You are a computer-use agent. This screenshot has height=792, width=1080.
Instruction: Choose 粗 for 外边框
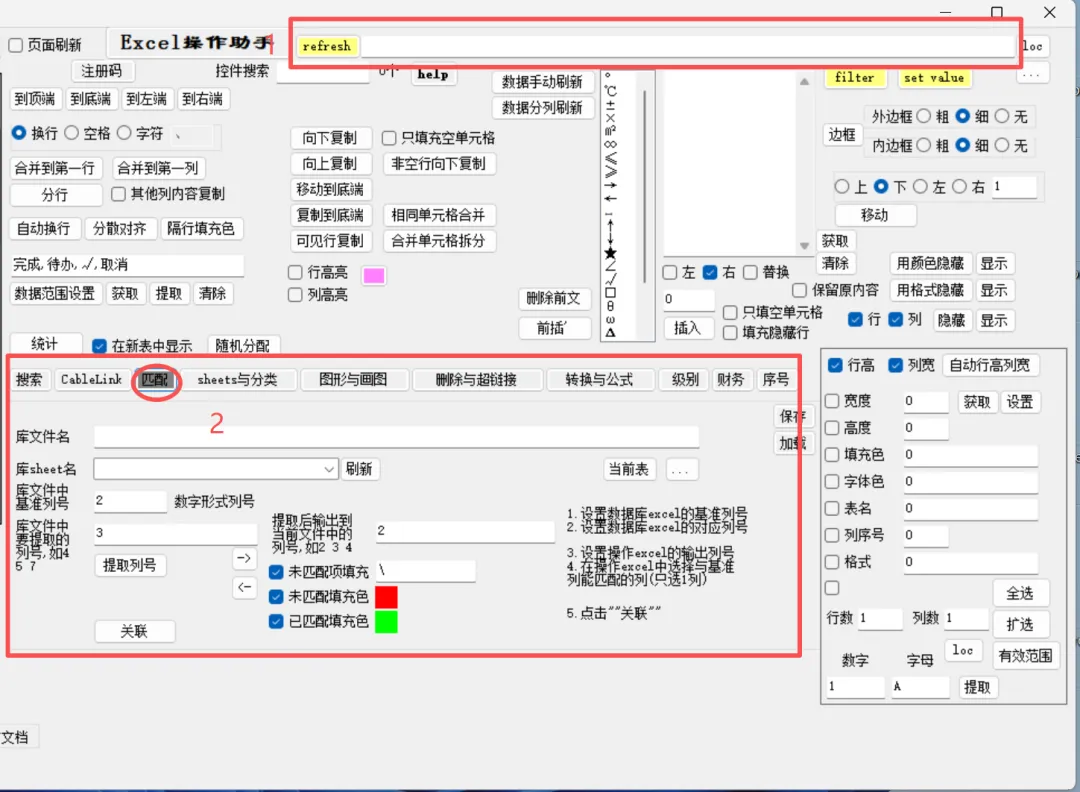click(x=924, y=116)
